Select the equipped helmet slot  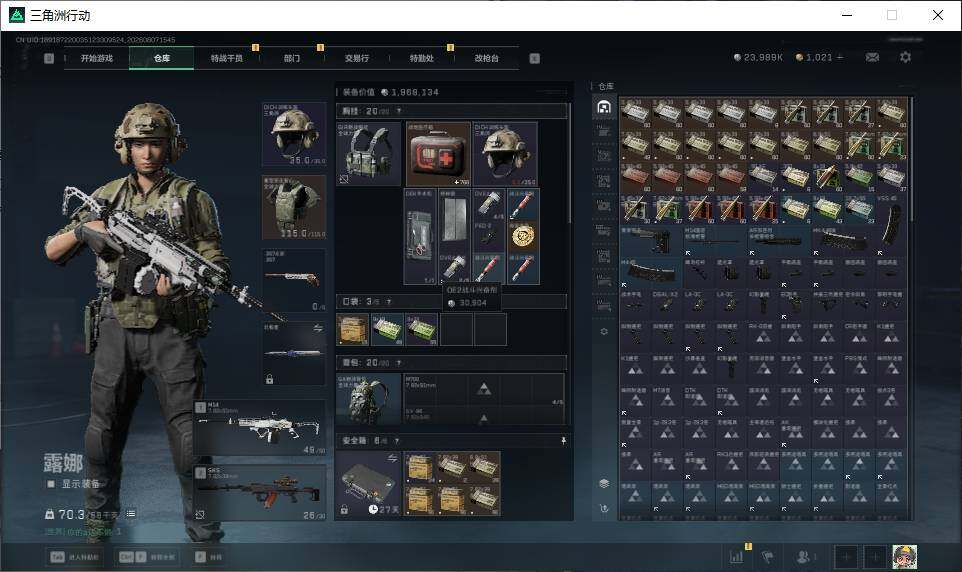tap(294, 134)
